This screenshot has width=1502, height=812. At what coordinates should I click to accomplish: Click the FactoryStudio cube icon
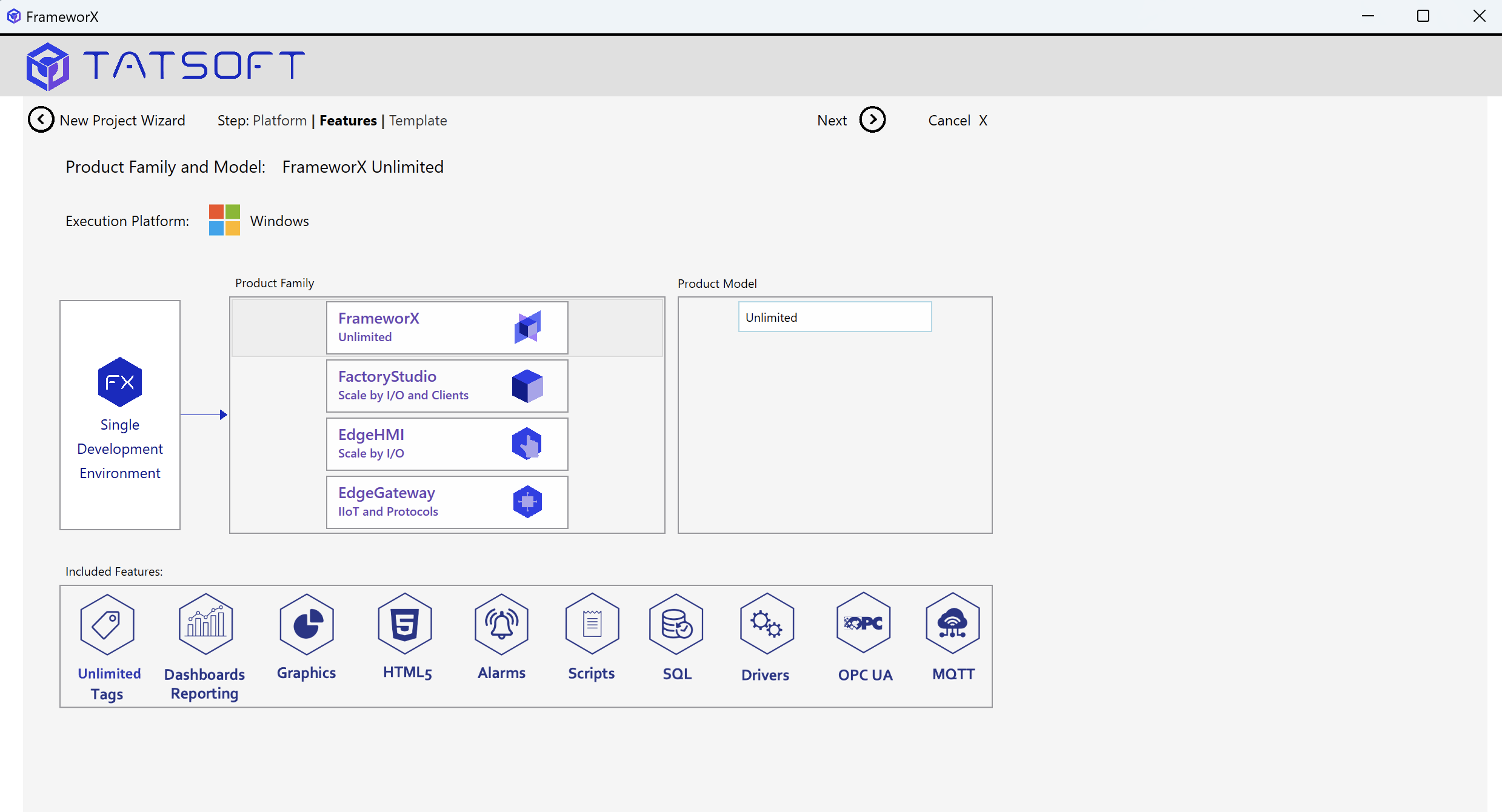pos(527,386)
